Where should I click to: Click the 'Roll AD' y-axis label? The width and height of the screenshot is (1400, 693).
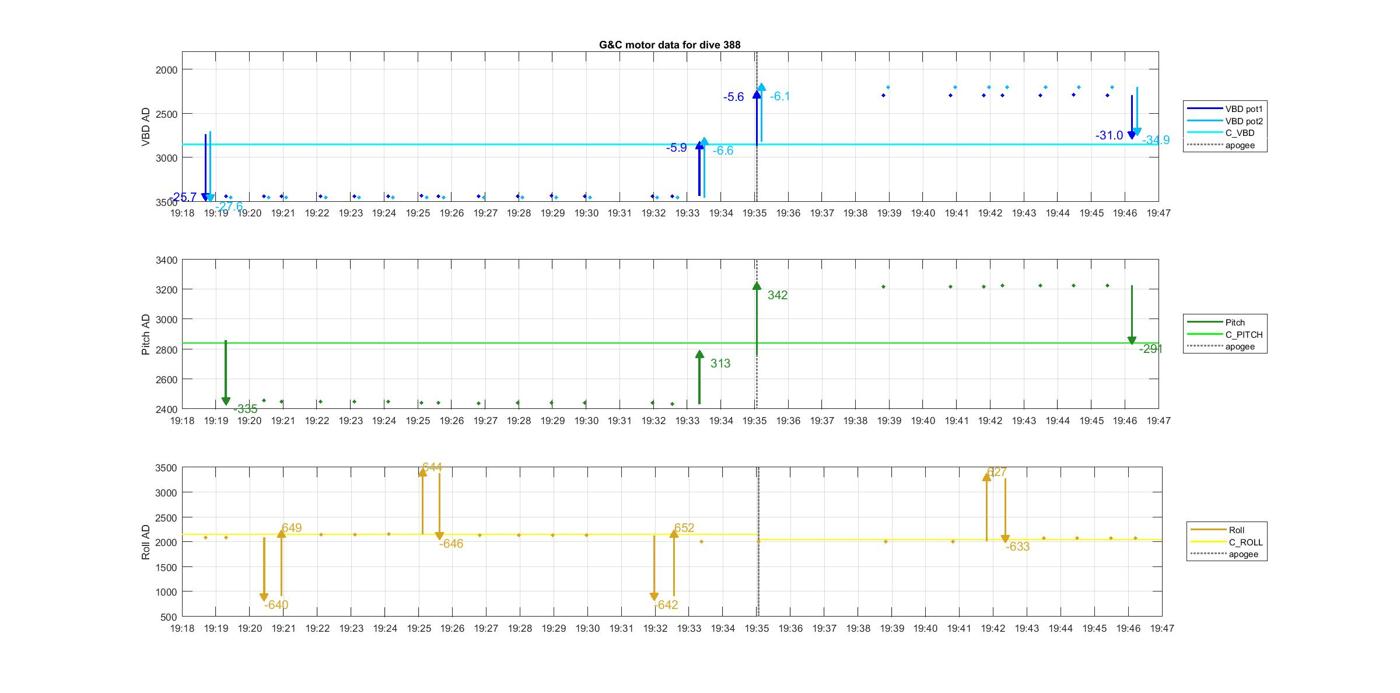coord(146,541)
